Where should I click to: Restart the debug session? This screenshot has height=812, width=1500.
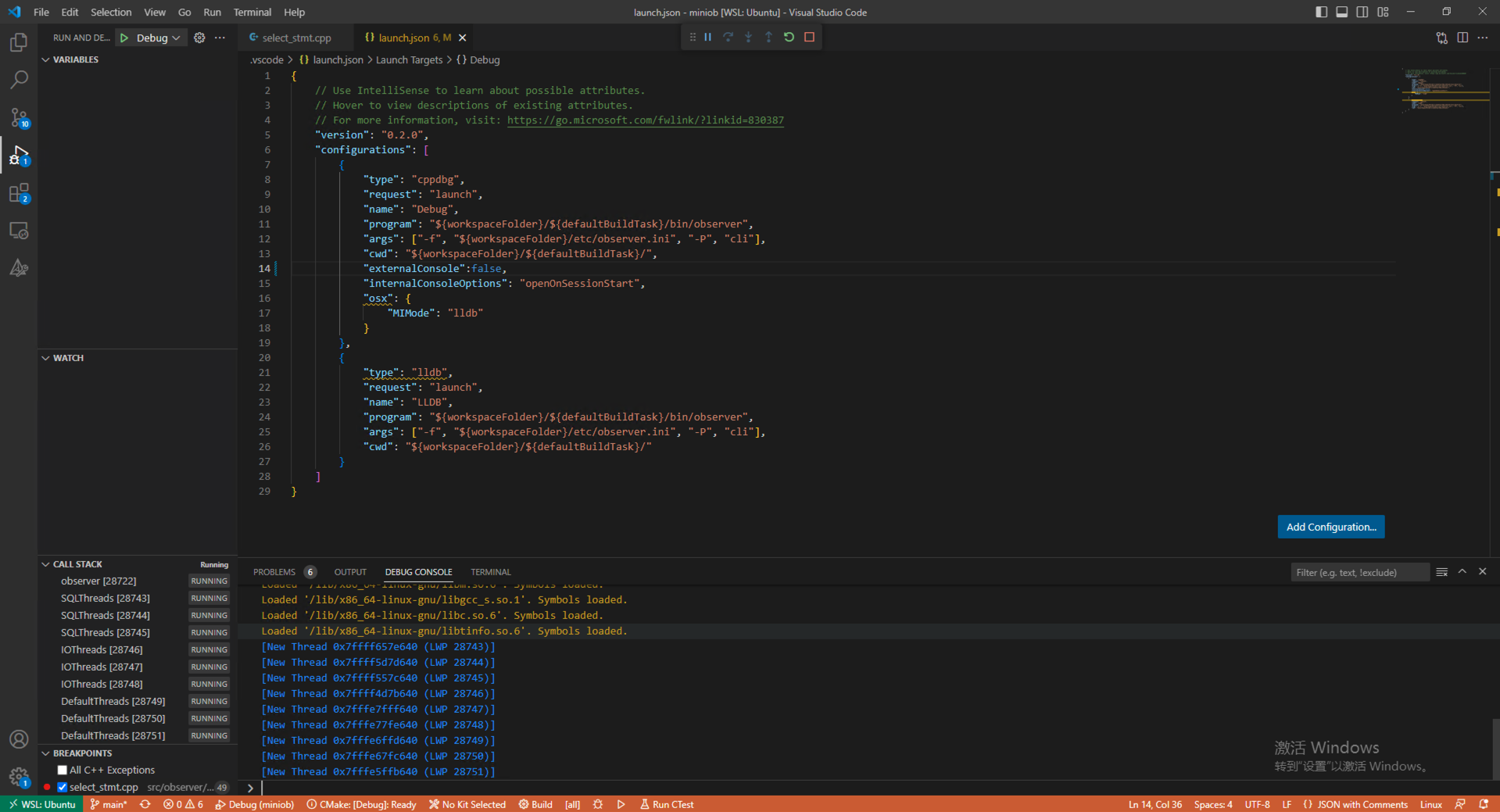[x=788, y=37]
